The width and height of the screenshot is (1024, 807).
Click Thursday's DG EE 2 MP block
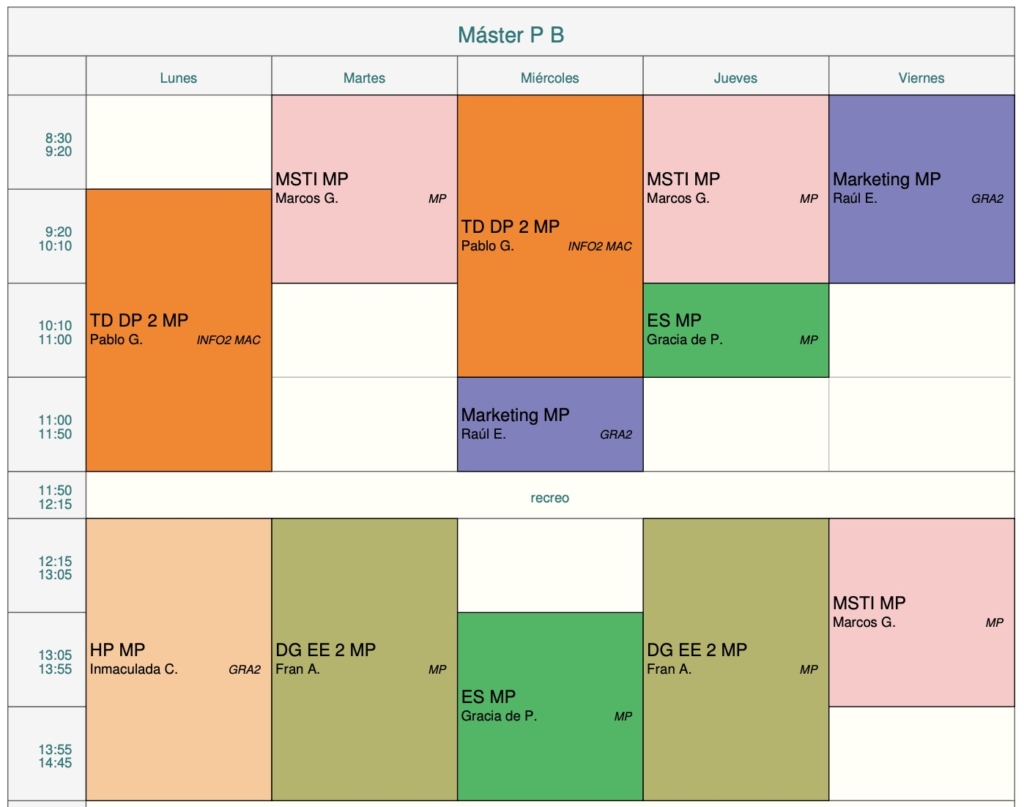(735, 659)
